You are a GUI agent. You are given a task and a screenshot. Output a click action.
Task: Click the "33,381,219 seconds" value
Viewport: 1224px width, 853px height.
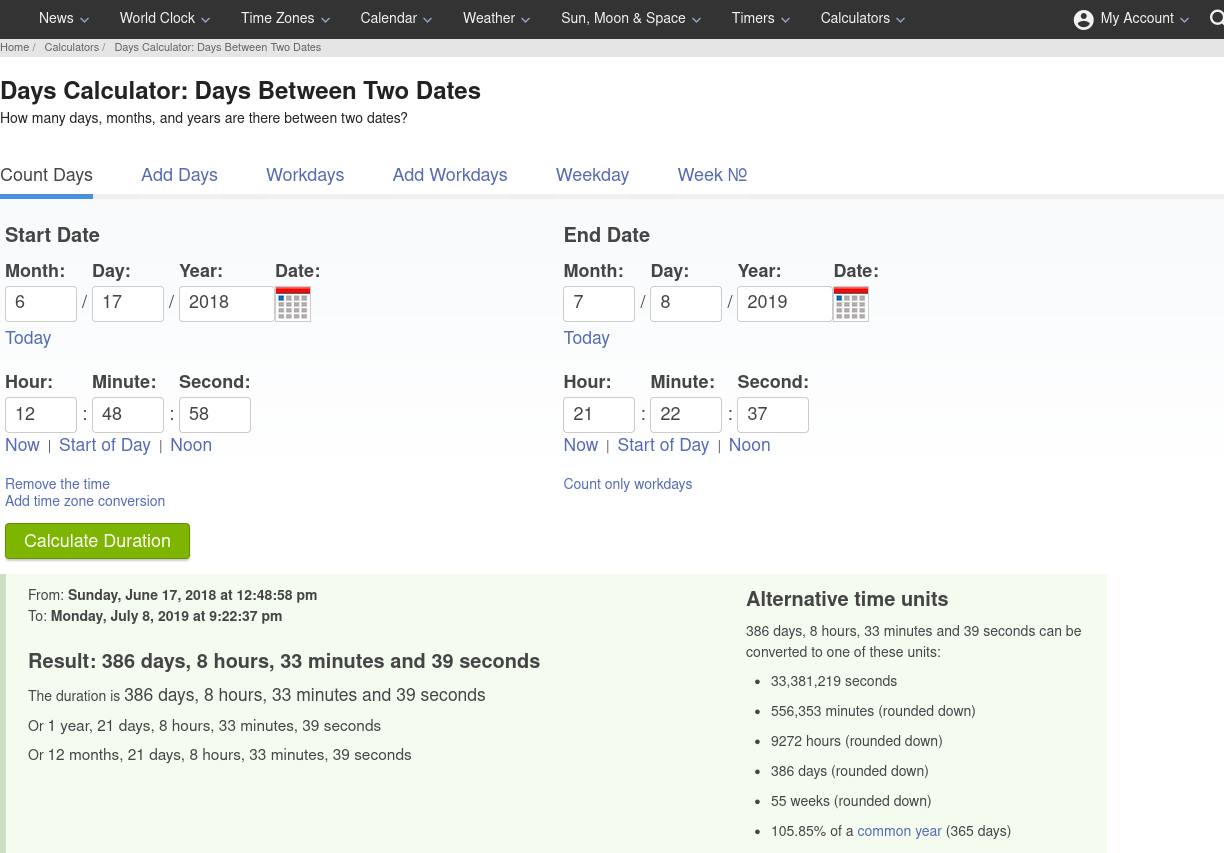[x=834, y=681]
